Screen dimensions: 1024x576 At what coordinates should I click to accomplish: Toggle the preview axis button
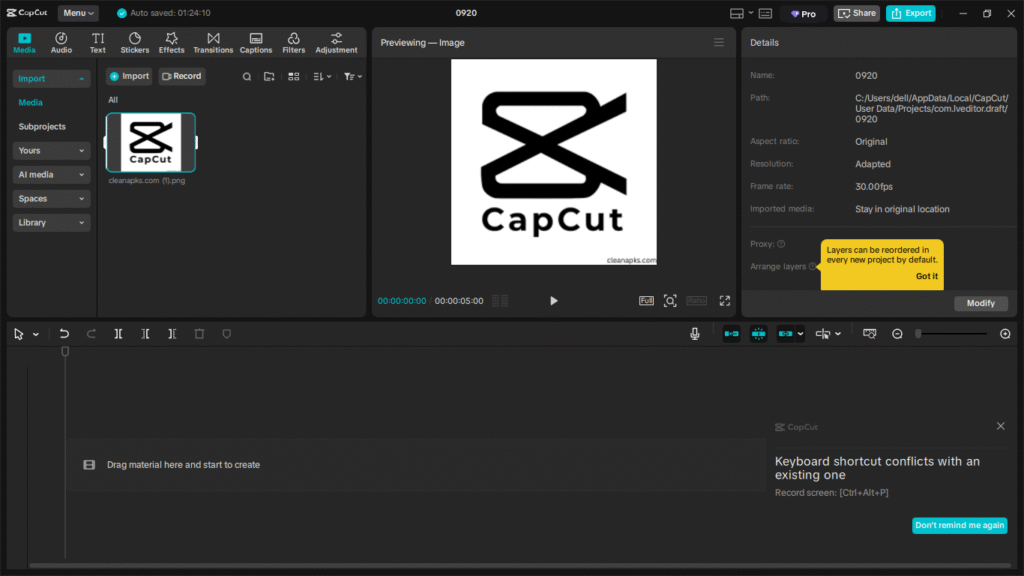pos(823,334)
